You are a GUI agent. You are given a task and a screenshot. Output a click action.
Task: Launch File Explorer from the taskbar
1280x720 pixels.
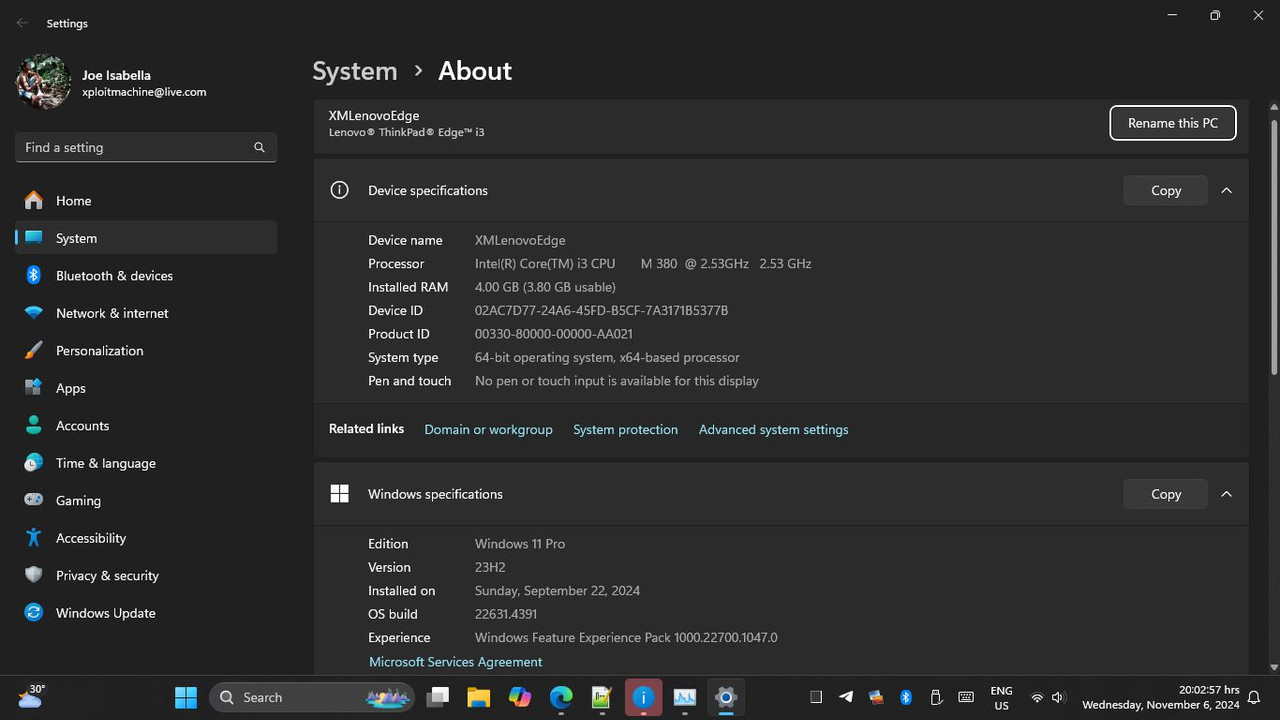(478, 697)
